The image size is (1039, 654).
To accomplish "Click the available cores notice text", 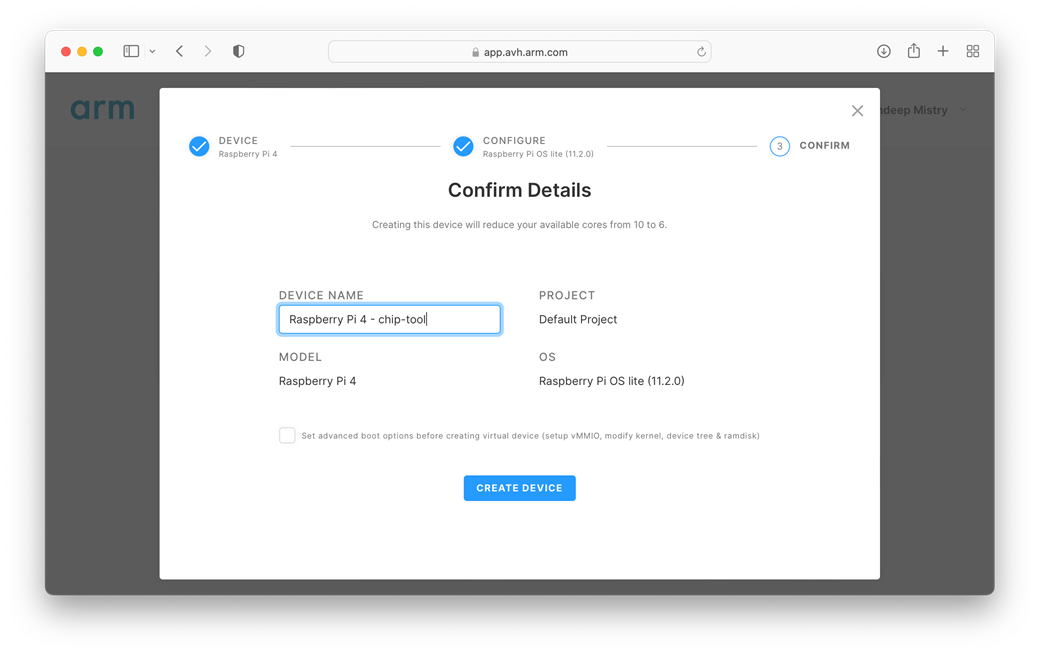I will [x=520, y=225].
